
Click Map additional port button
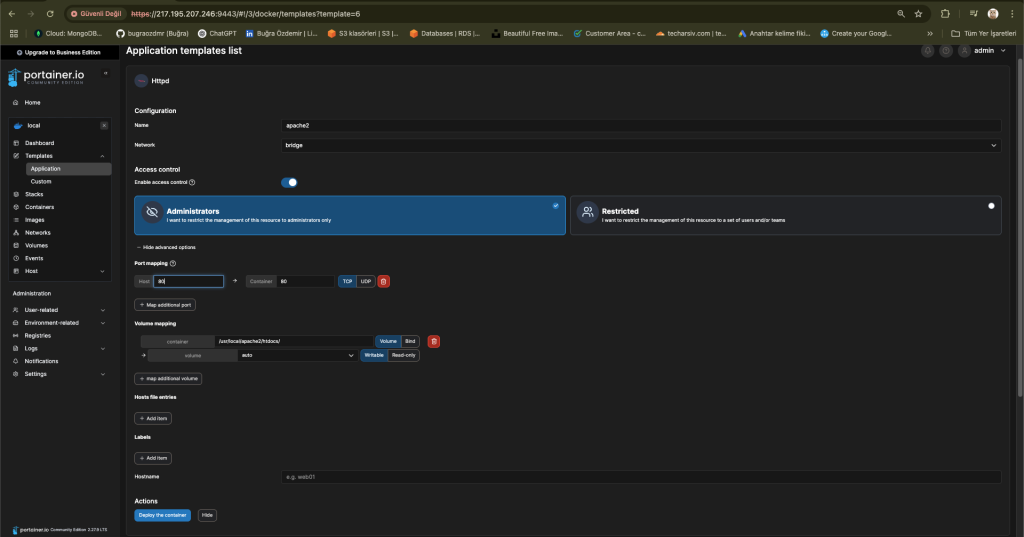(165, 305)
